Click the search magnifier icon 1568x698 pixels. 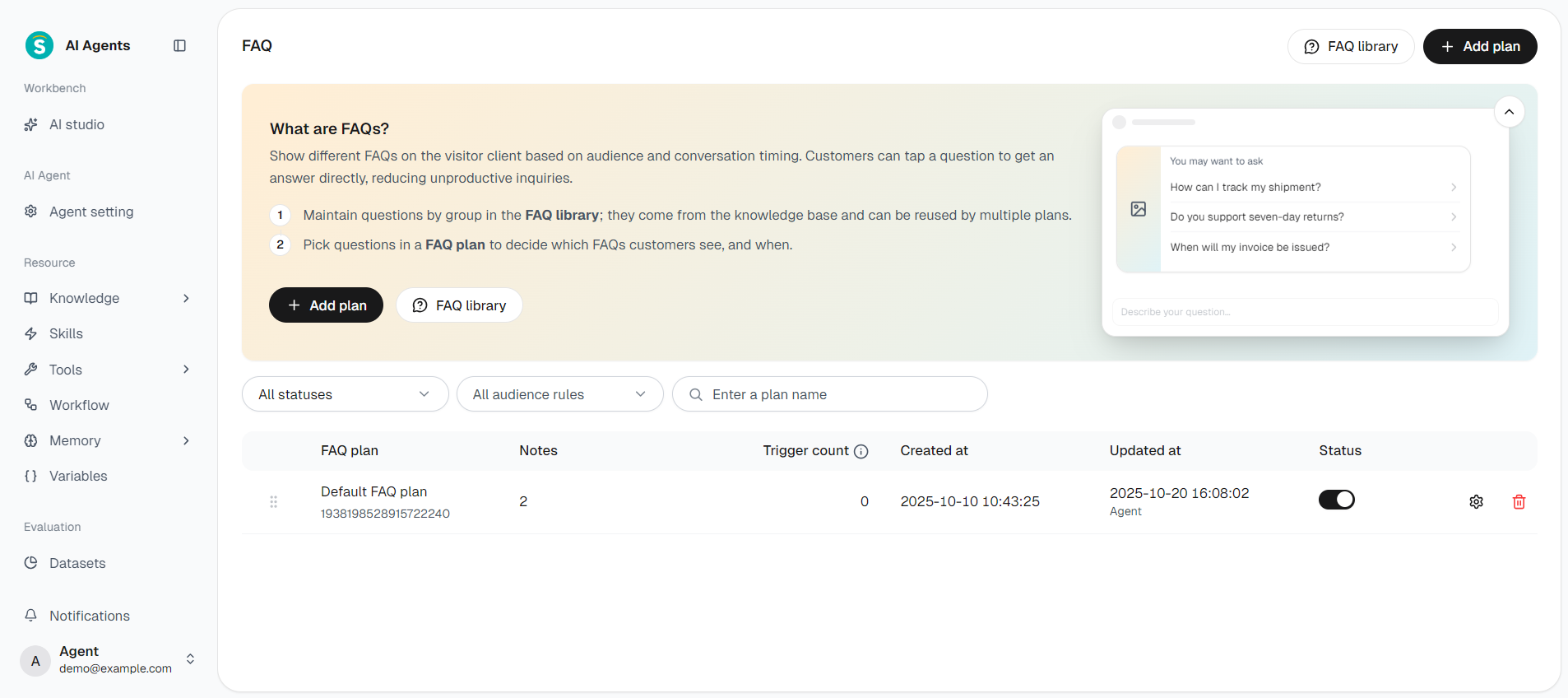(x=696, y=394)
